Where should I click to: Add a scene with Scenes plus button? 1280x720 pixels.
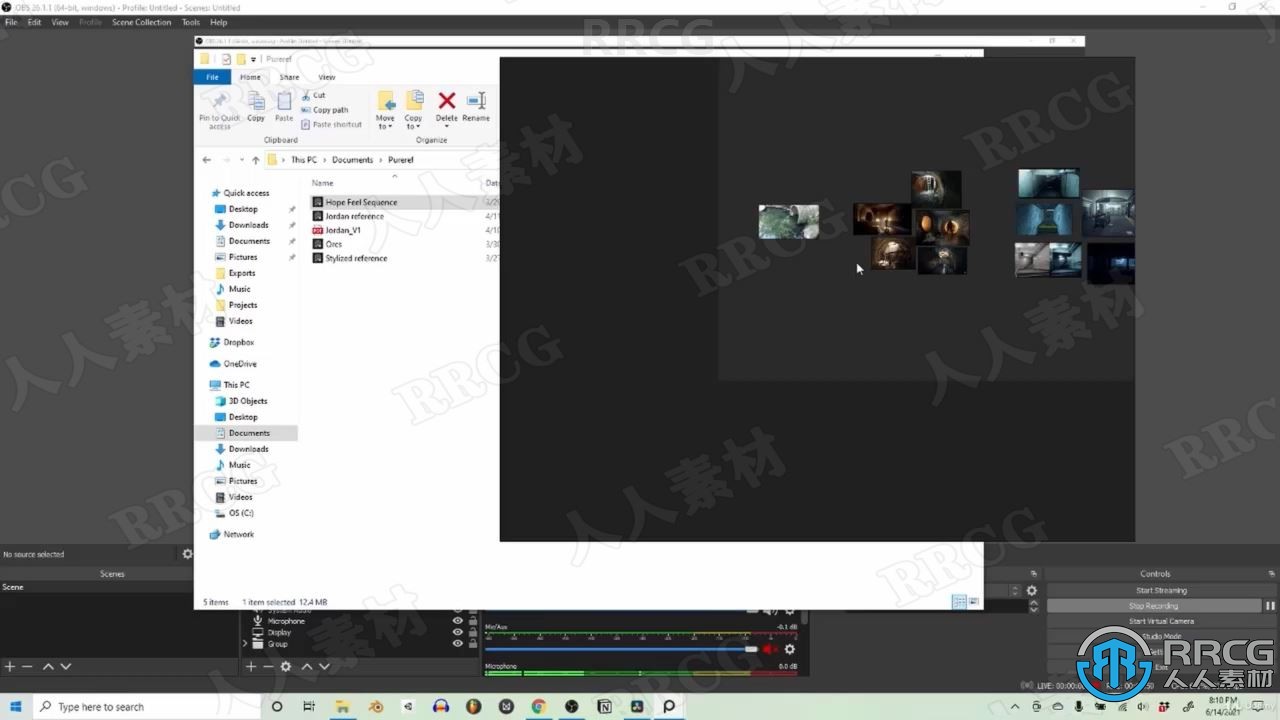(x=10, y=666)
